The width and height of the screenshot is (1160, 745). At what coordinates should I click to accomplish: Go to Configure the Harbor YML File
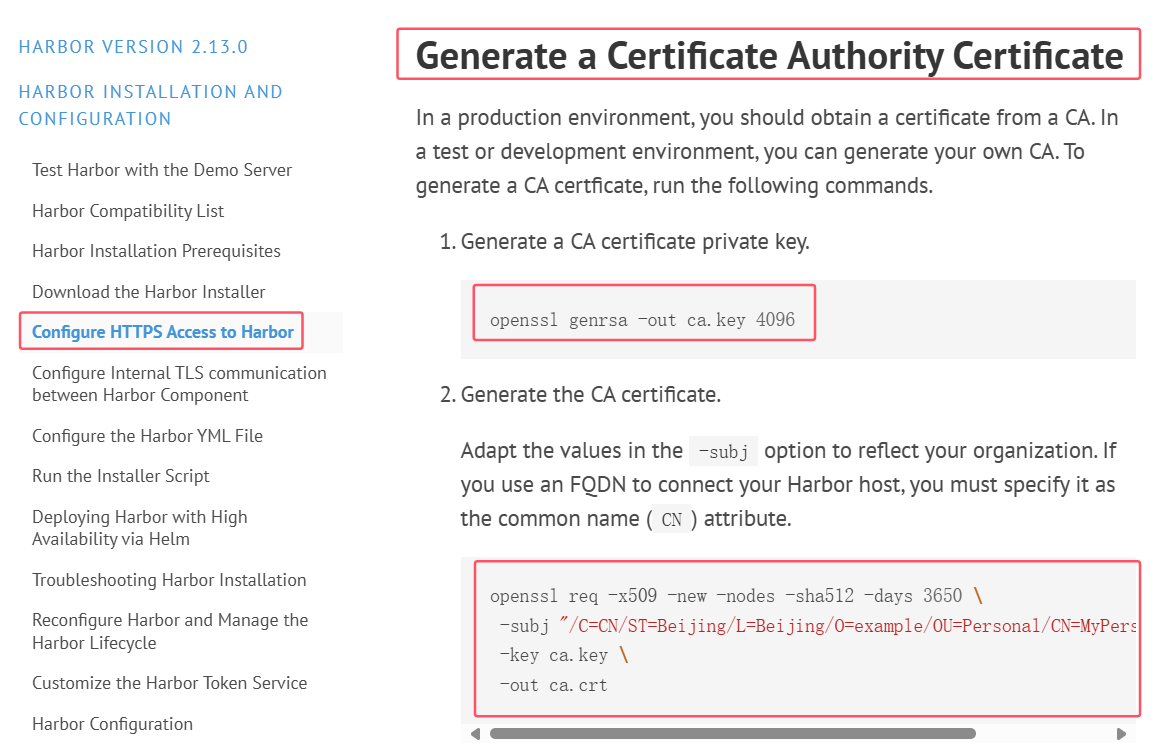coord(147,436)
